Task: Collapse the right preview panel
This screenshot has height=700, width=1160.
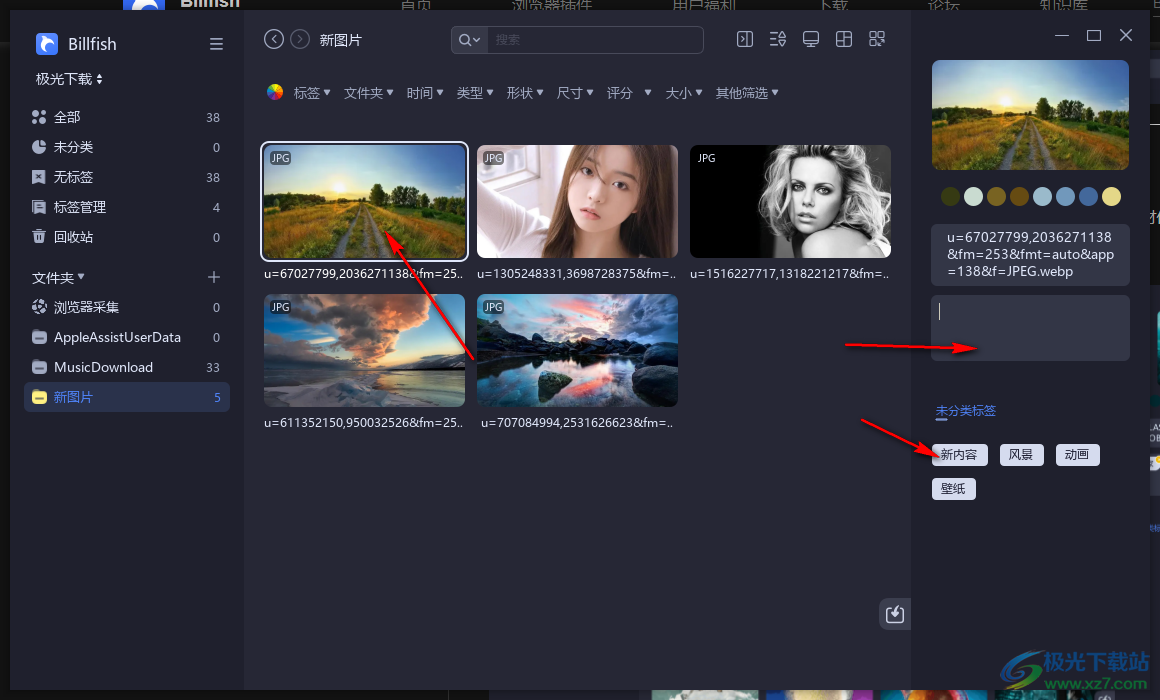Action: tap(744, 38)
